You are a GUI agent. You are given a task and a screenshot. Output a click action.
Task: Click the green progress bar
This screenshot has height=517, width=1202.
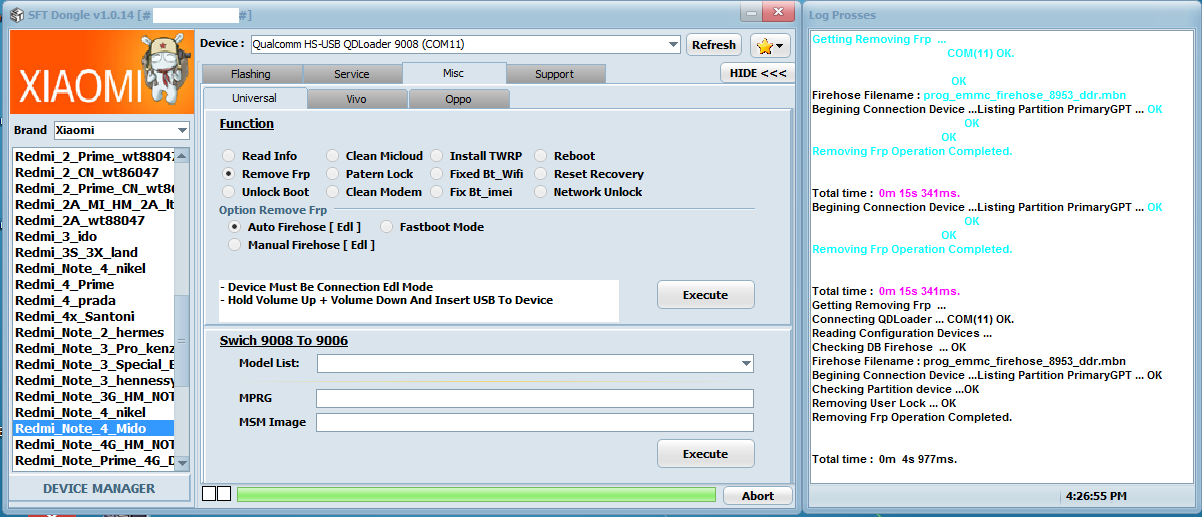476,495
